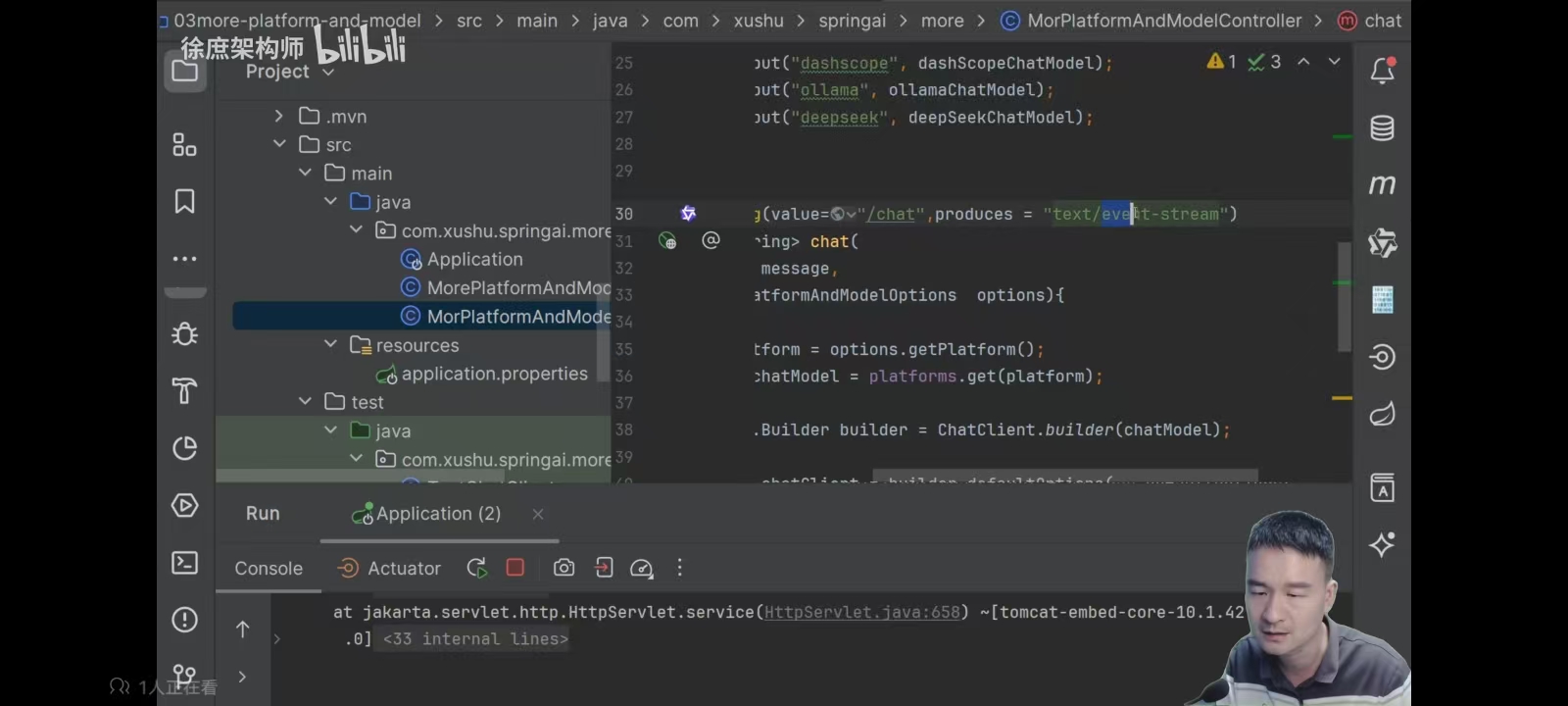Open more Run toolbar options kebab menu
Screen dimensions: 1568x706
(x=679, y=568)
